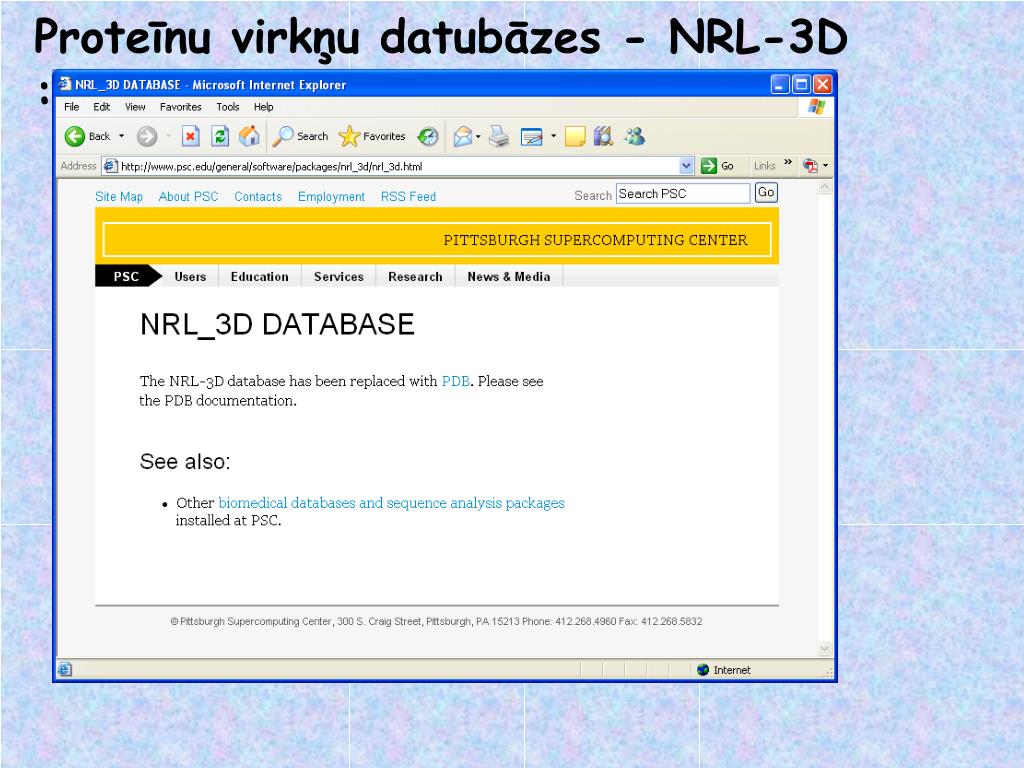Expand the Back button history dropdown
This screenshot has width=1024, height=768.
pos(121,136)
